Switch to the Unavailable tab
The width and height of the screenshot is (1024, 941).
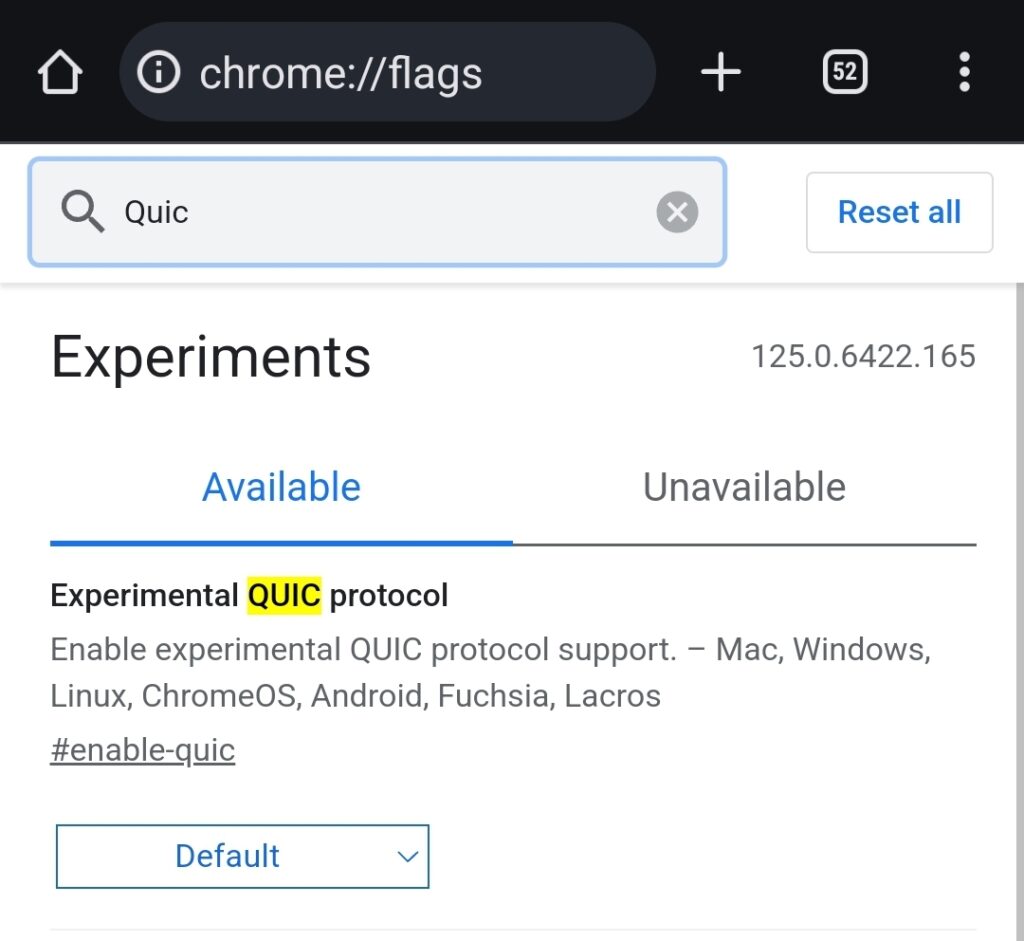(744, 488)
